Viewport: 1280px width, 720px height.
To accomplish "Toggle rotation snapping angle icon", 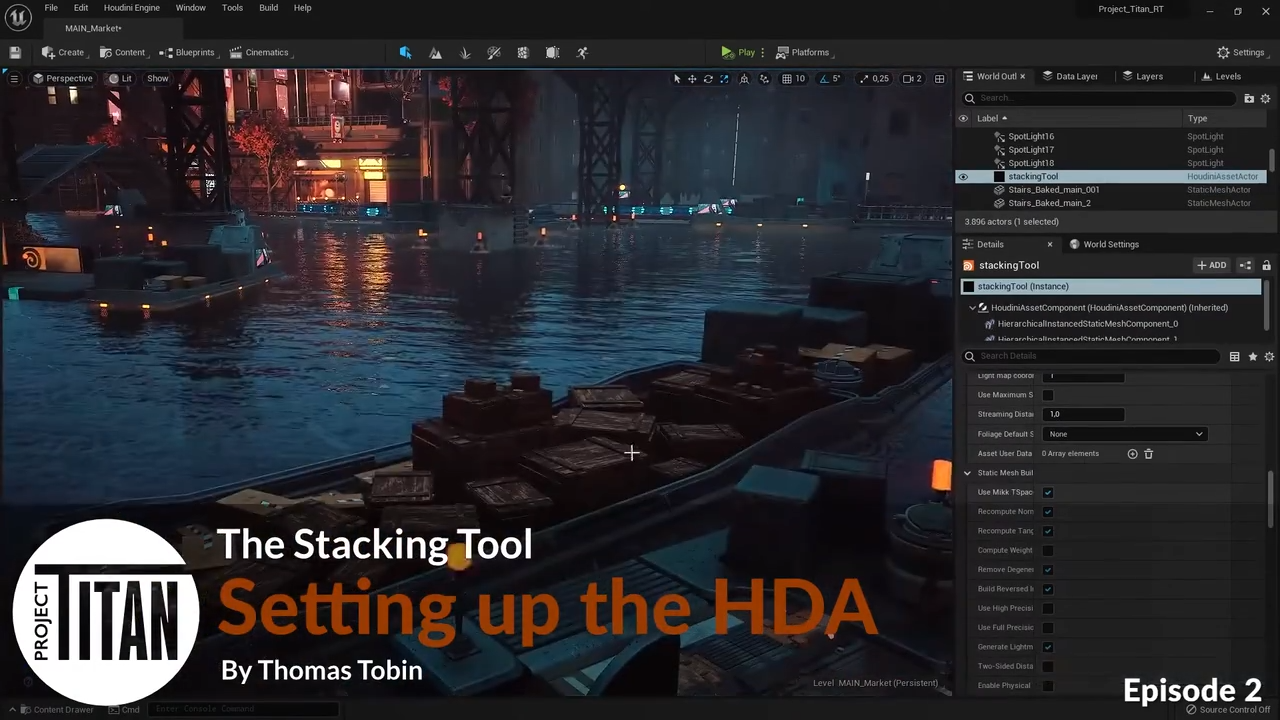I will point(824,78).
